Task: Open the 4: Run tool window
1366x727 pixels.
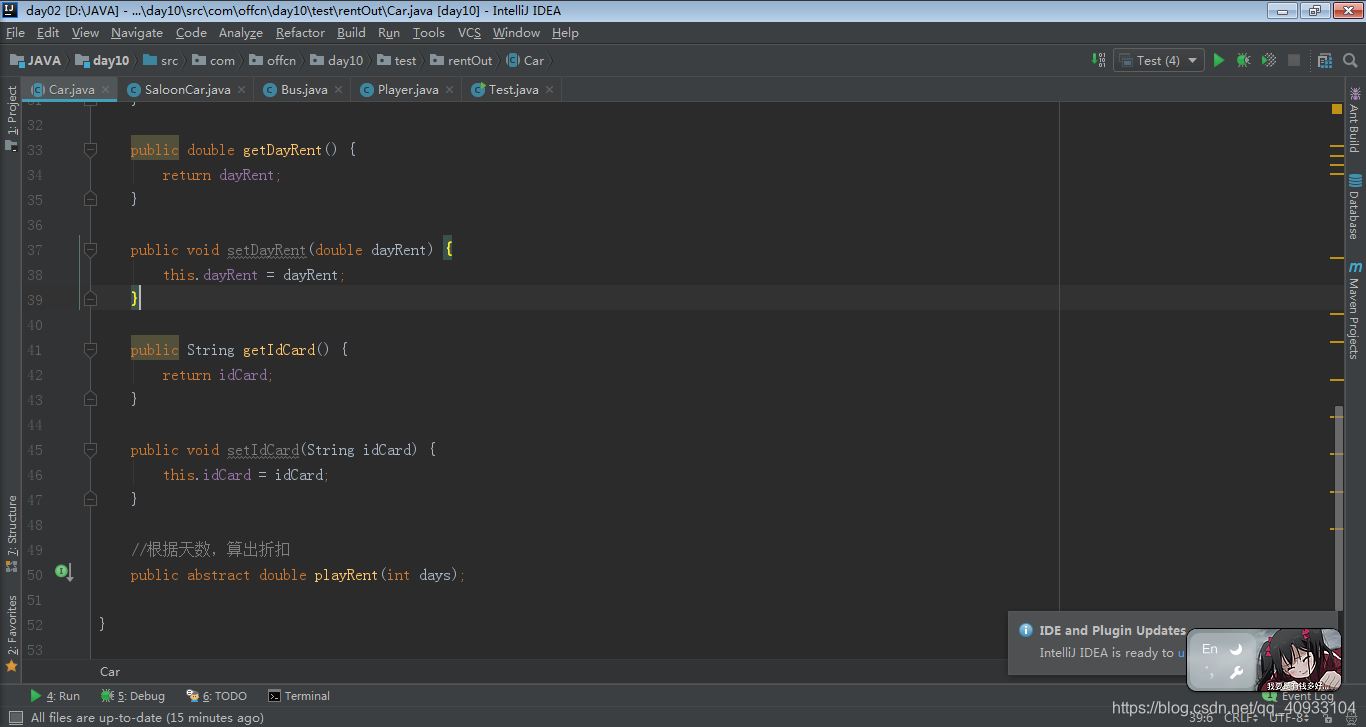Action: point(55,696)
